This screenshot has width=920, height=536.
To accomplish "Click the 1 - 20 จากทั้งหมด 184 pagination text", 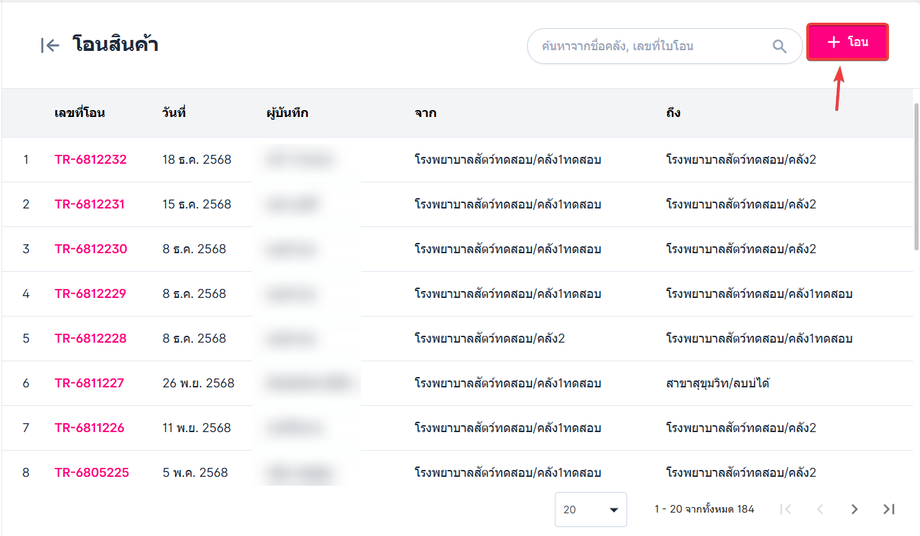I will (704, 509).
